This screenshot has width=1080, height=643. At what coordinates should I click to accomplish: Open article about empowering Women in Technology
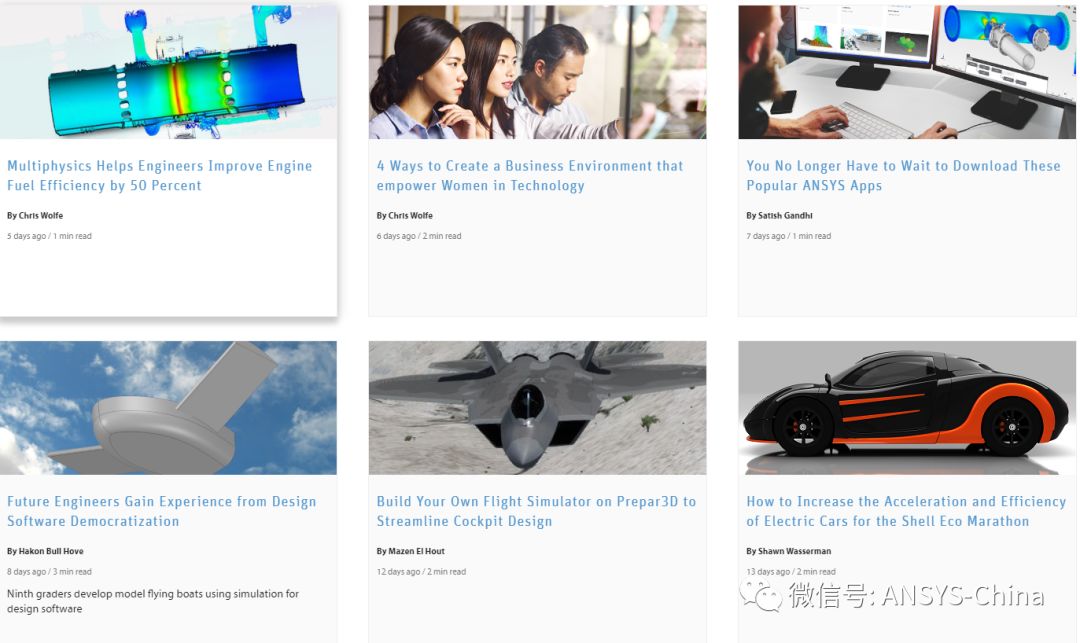point(530,176)
